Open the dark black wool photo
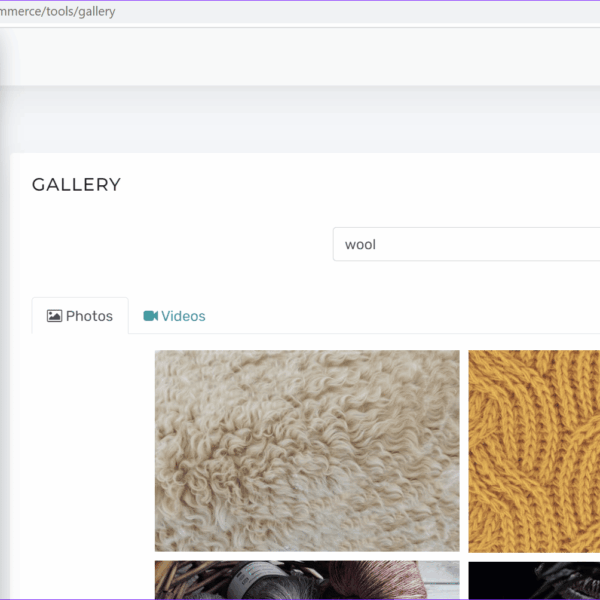This screenshot has height=600, width=600. tap(534, 580)
